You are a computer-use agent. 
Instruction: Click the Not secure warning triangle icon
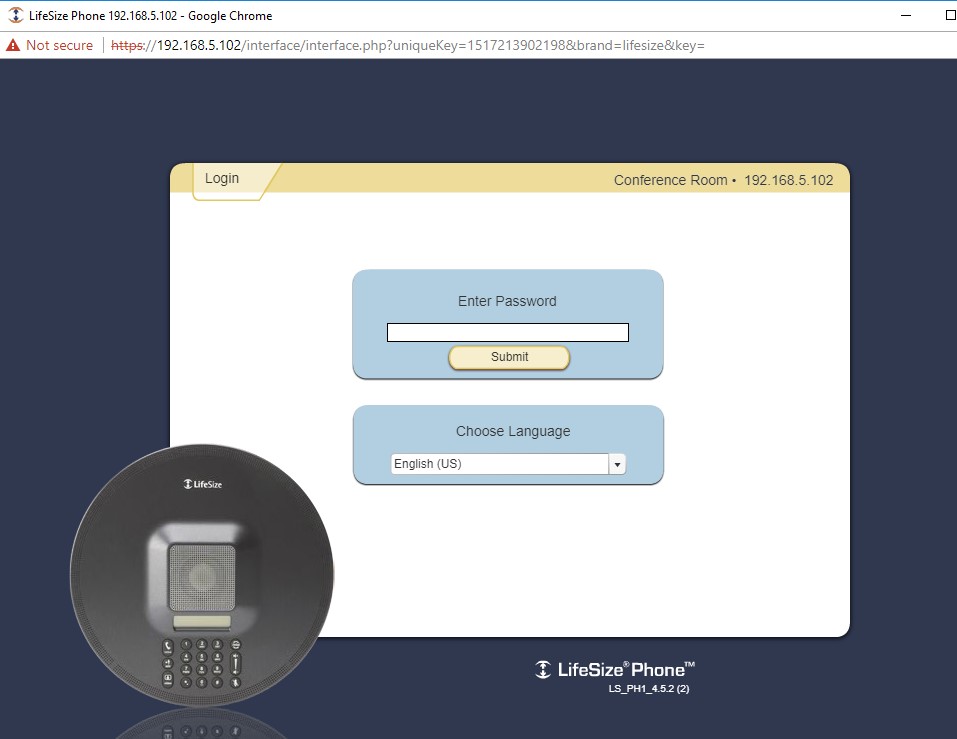click(13, 45)
